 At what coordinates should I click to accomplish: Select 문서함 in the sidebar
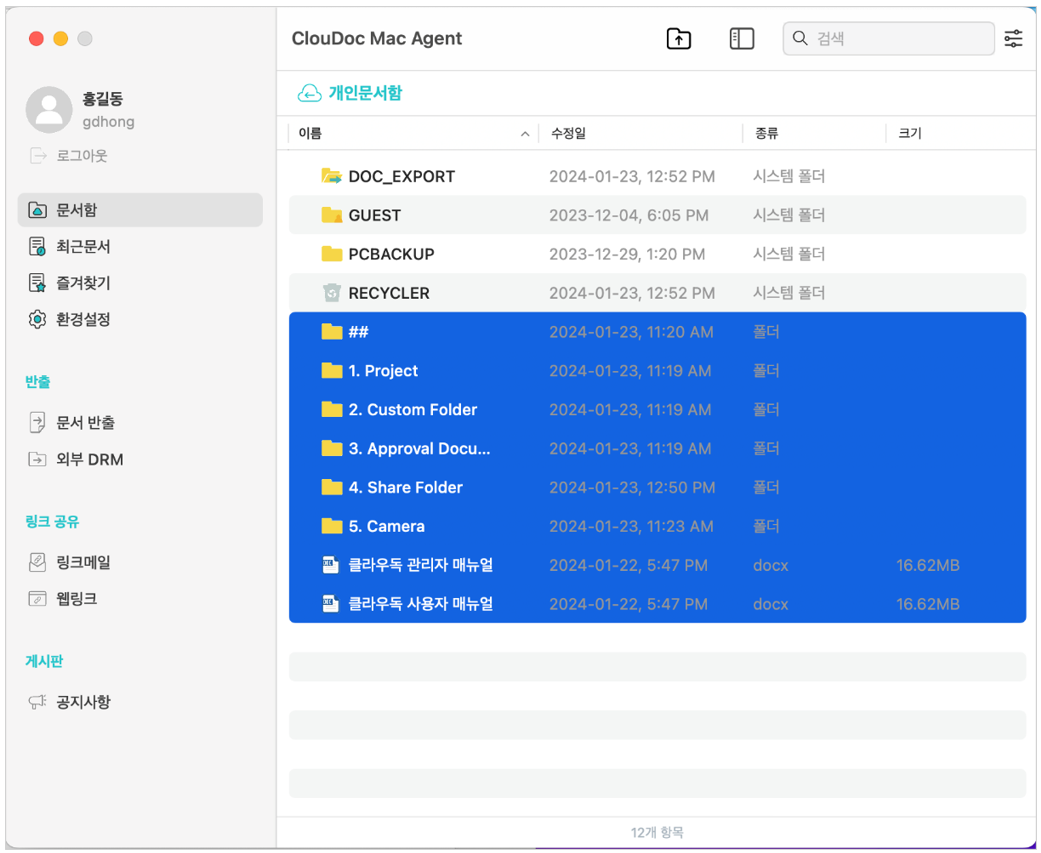[140, 210]
